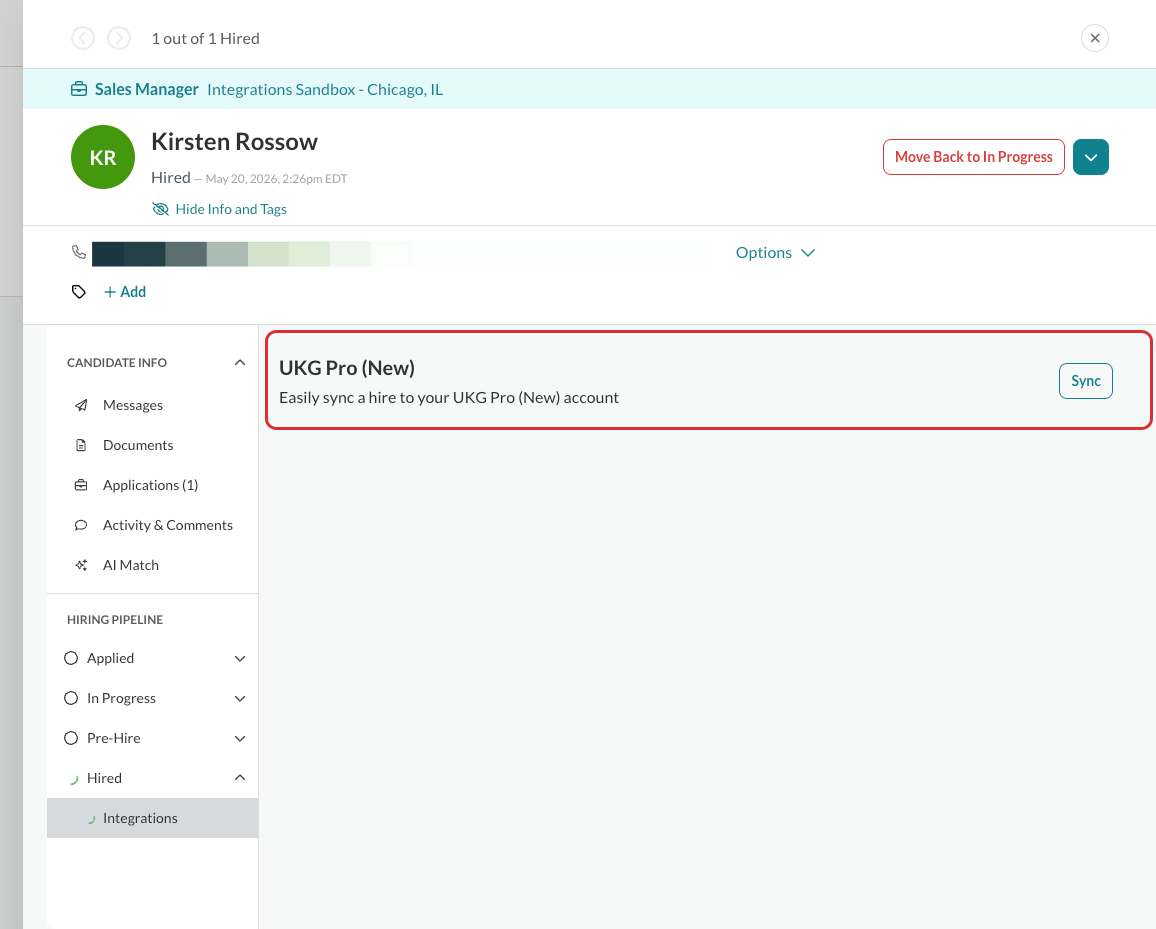1156x929 pixels.
Task: Click the AI Match sparkle icon
Action: [x=81, y=565]
